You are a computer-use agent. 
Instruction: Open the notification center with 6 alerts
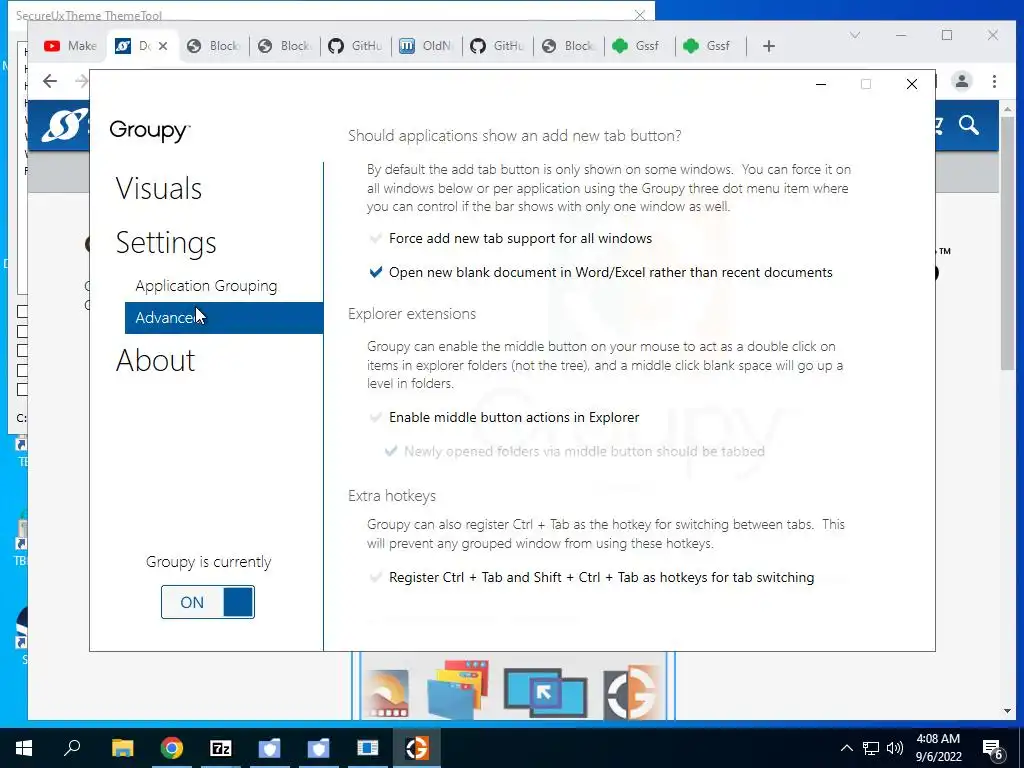993,748
